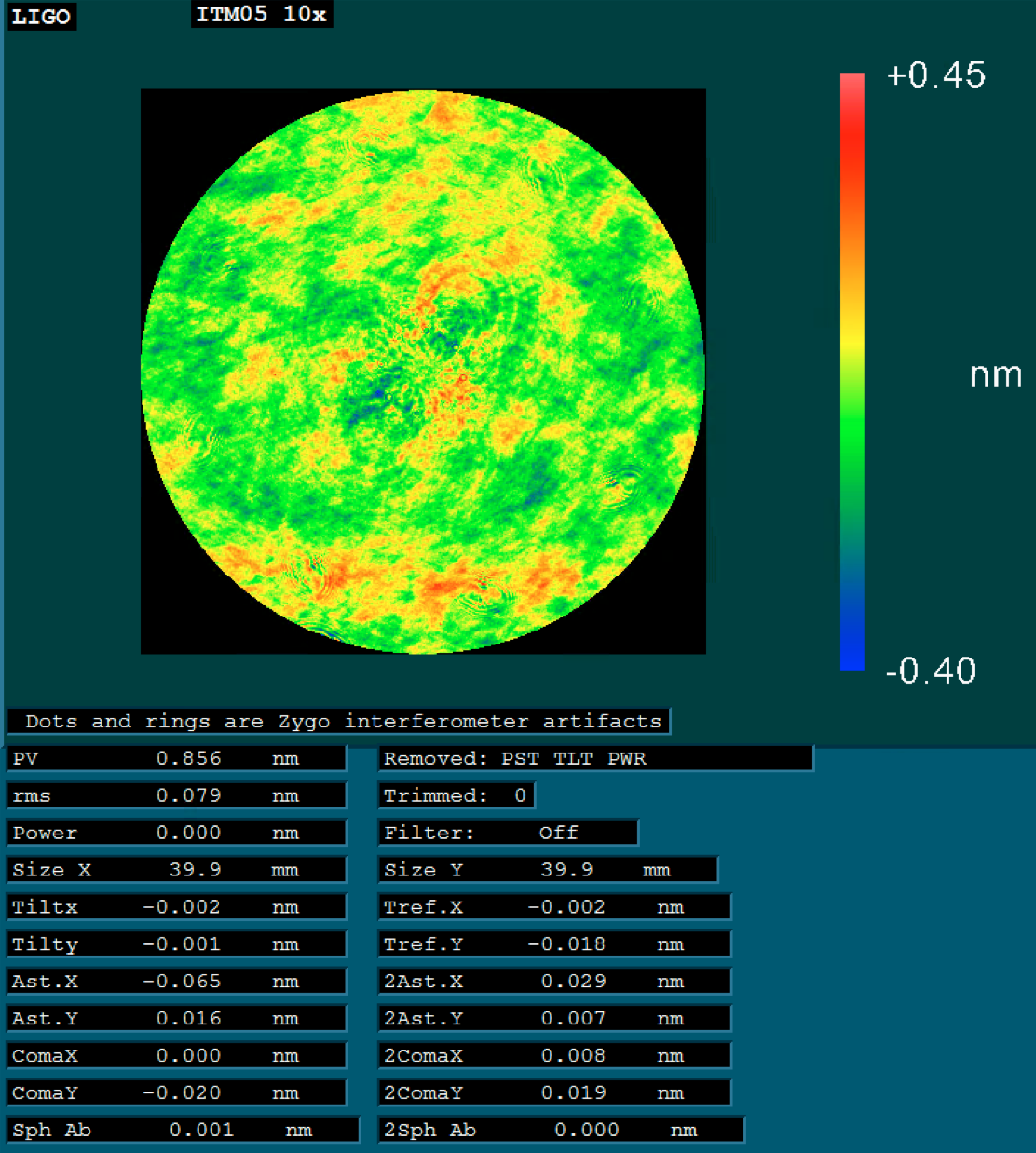Open the Removed: PST TLT PWR control
The image size is (1036, 1153).
click(595, 759)
